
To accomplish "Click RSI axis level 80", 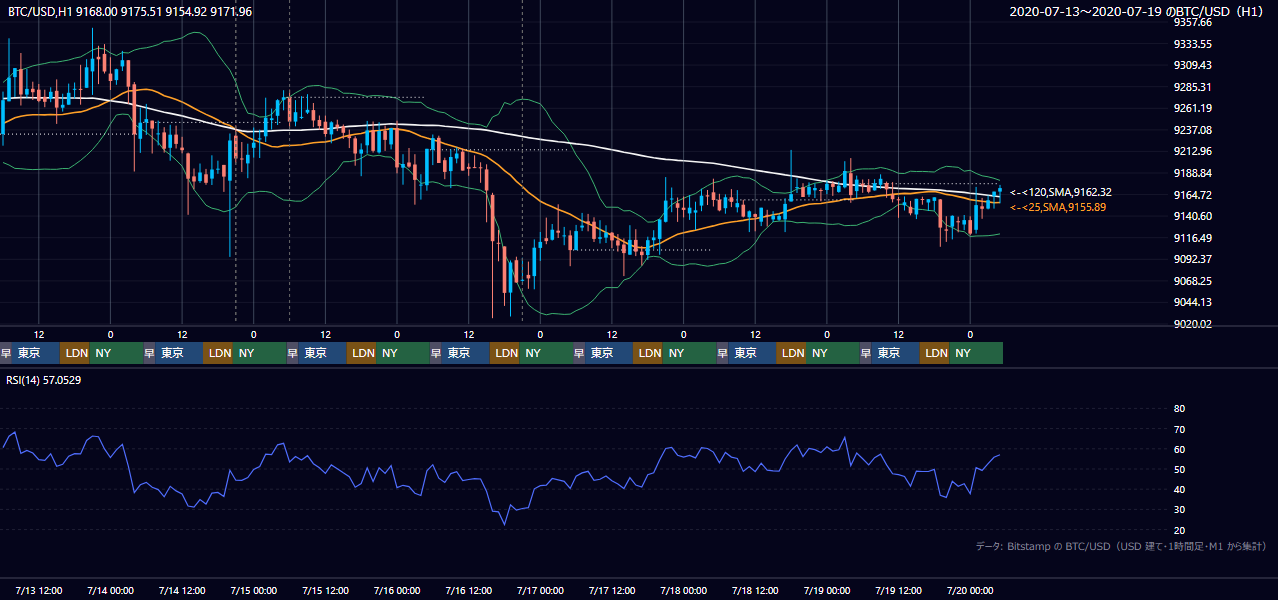I will (1179, 409).
